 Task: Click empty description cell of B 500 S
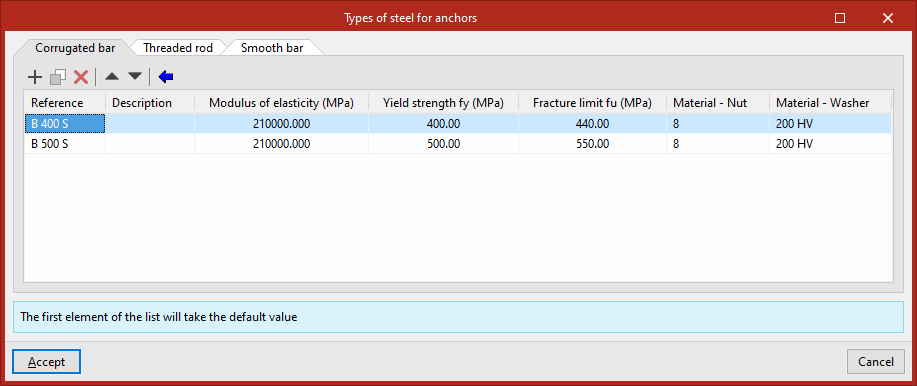pos(150,143)
